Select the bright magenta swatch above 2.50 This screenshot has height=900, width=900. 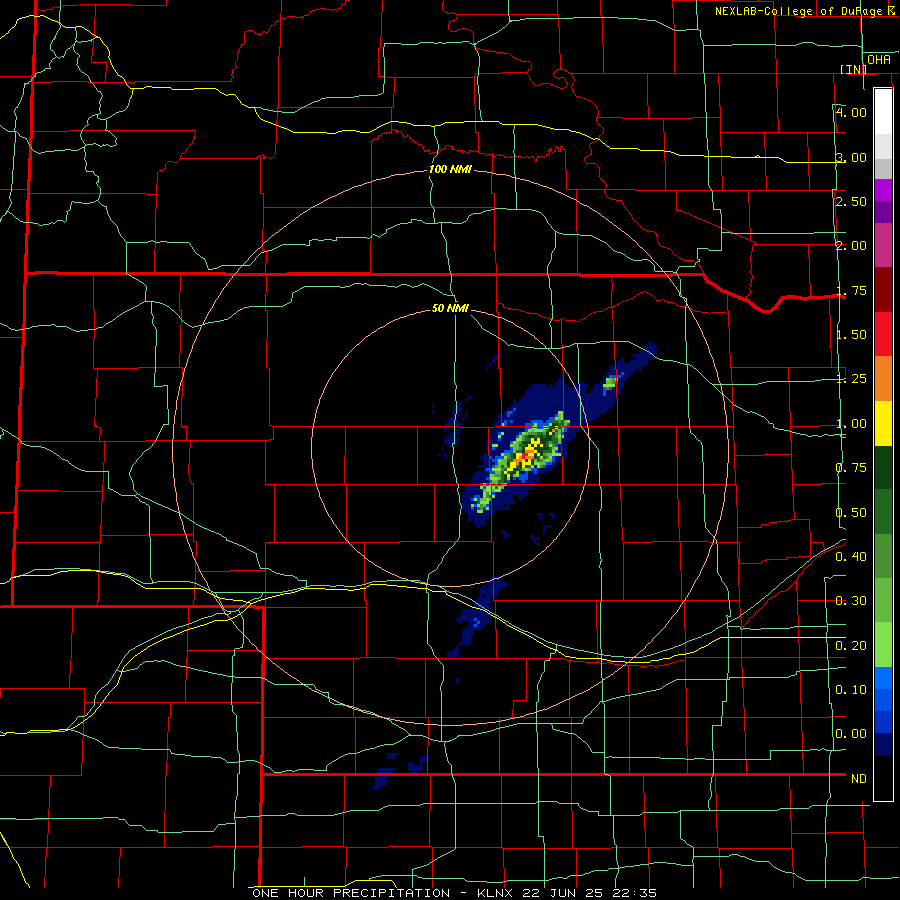(x=883, y=190)
